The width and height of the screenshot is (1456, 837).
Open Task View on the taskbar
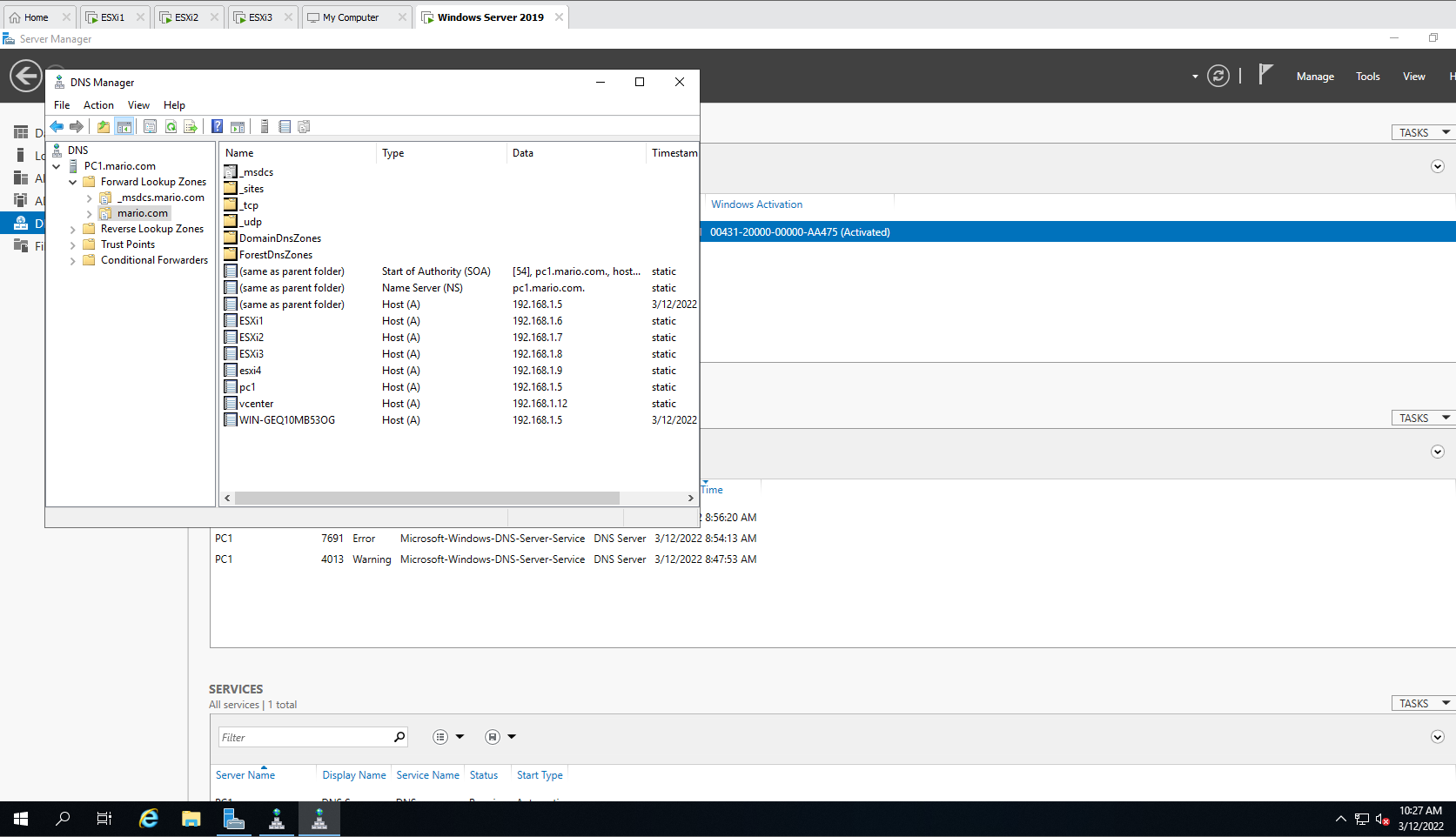104,819
